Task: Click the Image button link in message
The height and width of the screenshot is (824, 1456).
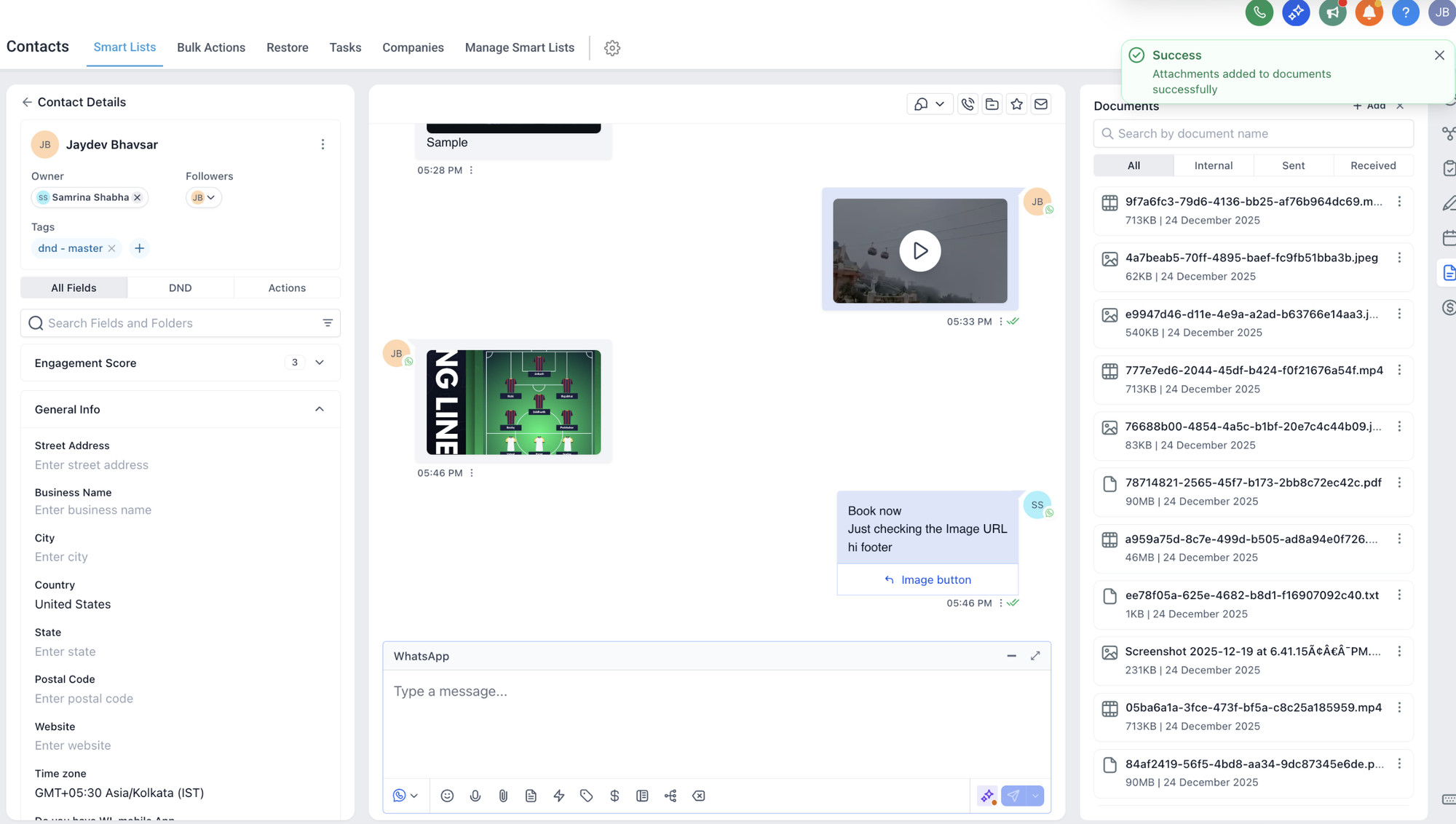Action: pyautogui.click(x=935, y=579)
